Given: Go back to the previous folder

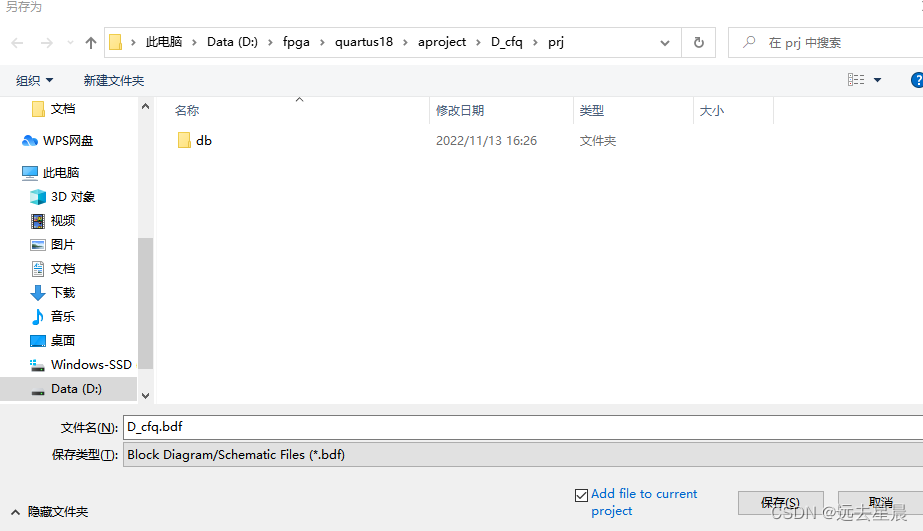Looking at the screenshot, I should pyautogui.click(x=18, y=42).
